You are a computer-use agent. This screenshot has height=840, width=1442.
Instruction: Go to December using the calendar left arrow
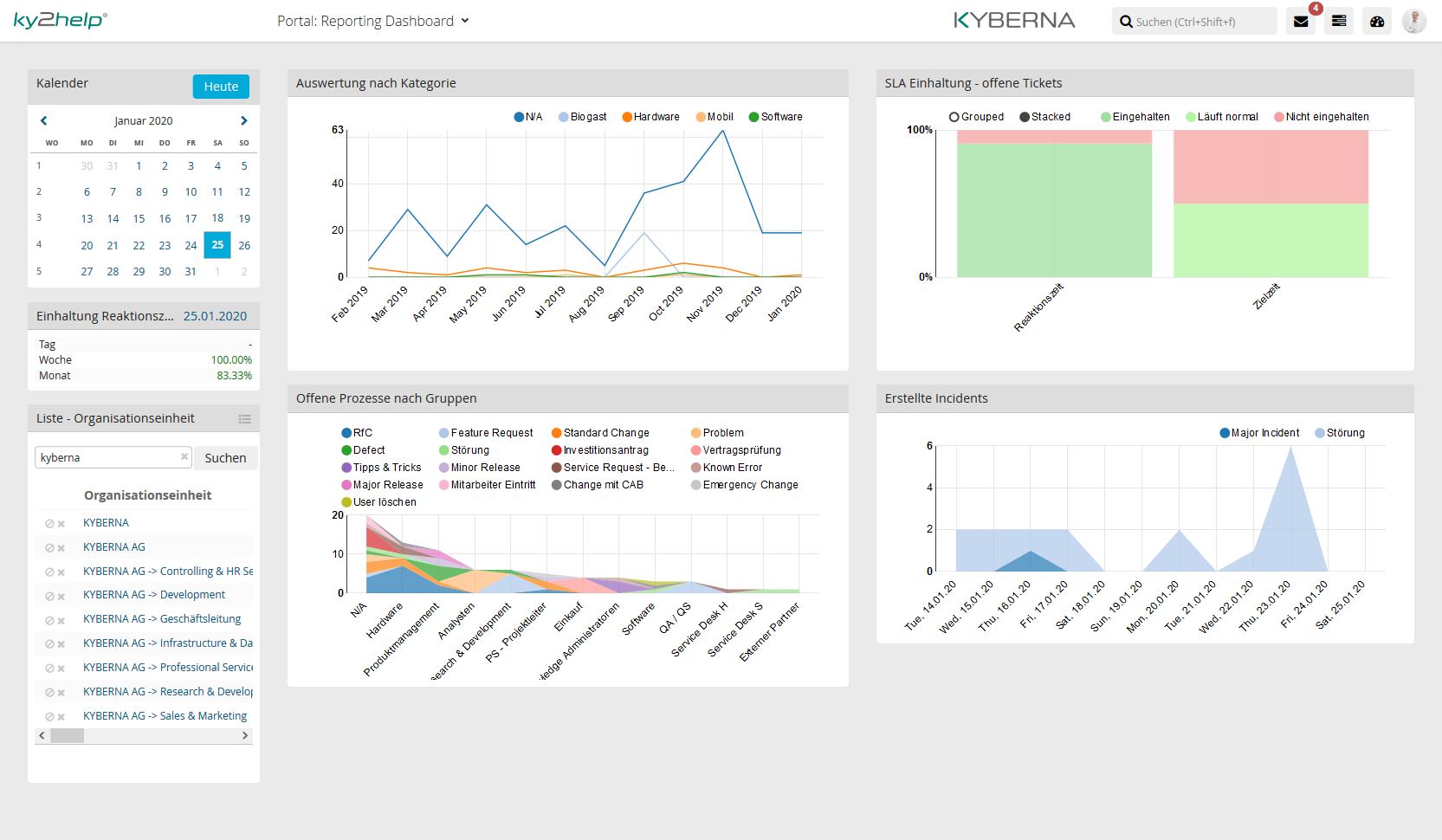click(x=43, y=120)
